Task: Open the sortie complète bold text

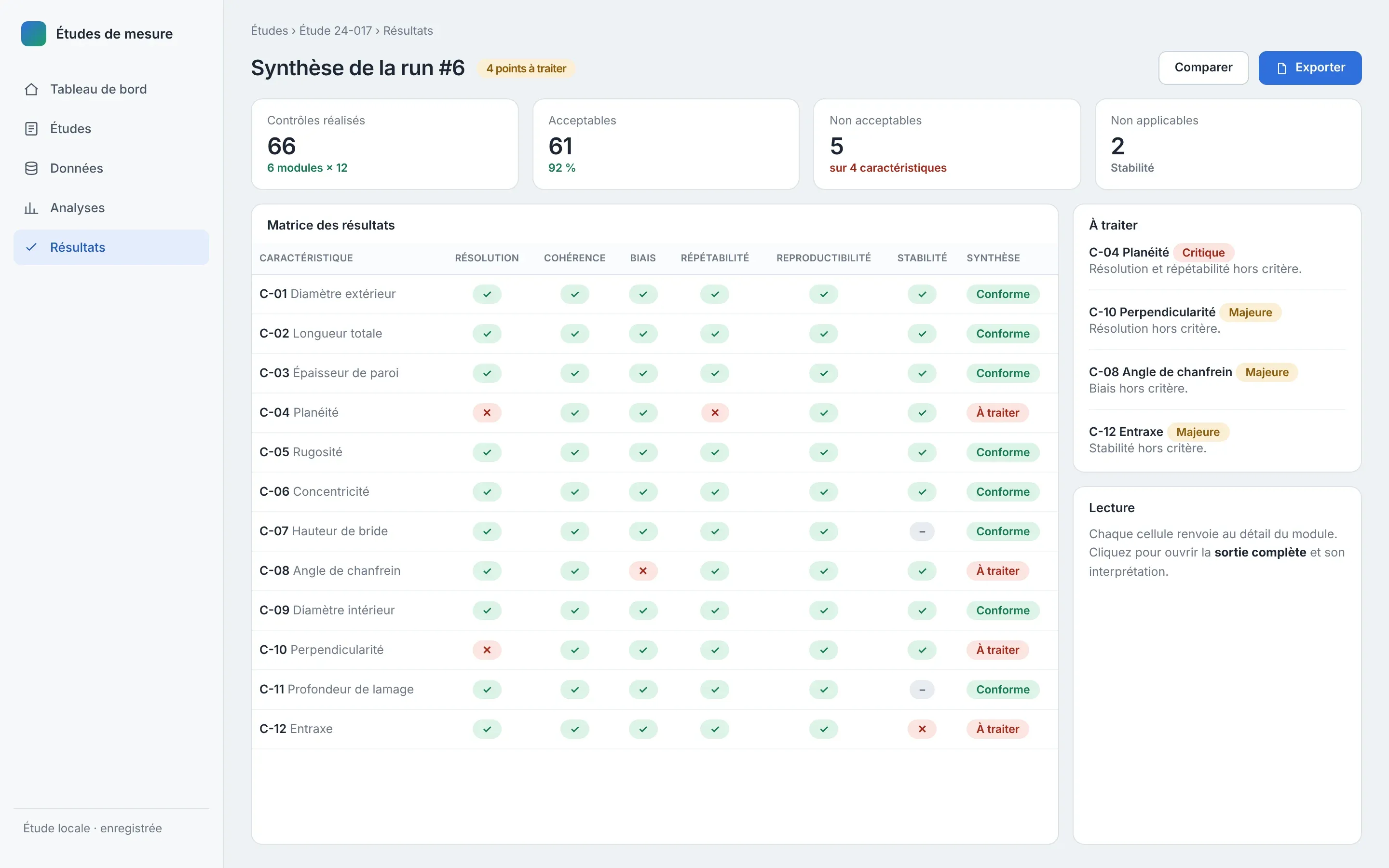Action: click(x=1260, y=552)
